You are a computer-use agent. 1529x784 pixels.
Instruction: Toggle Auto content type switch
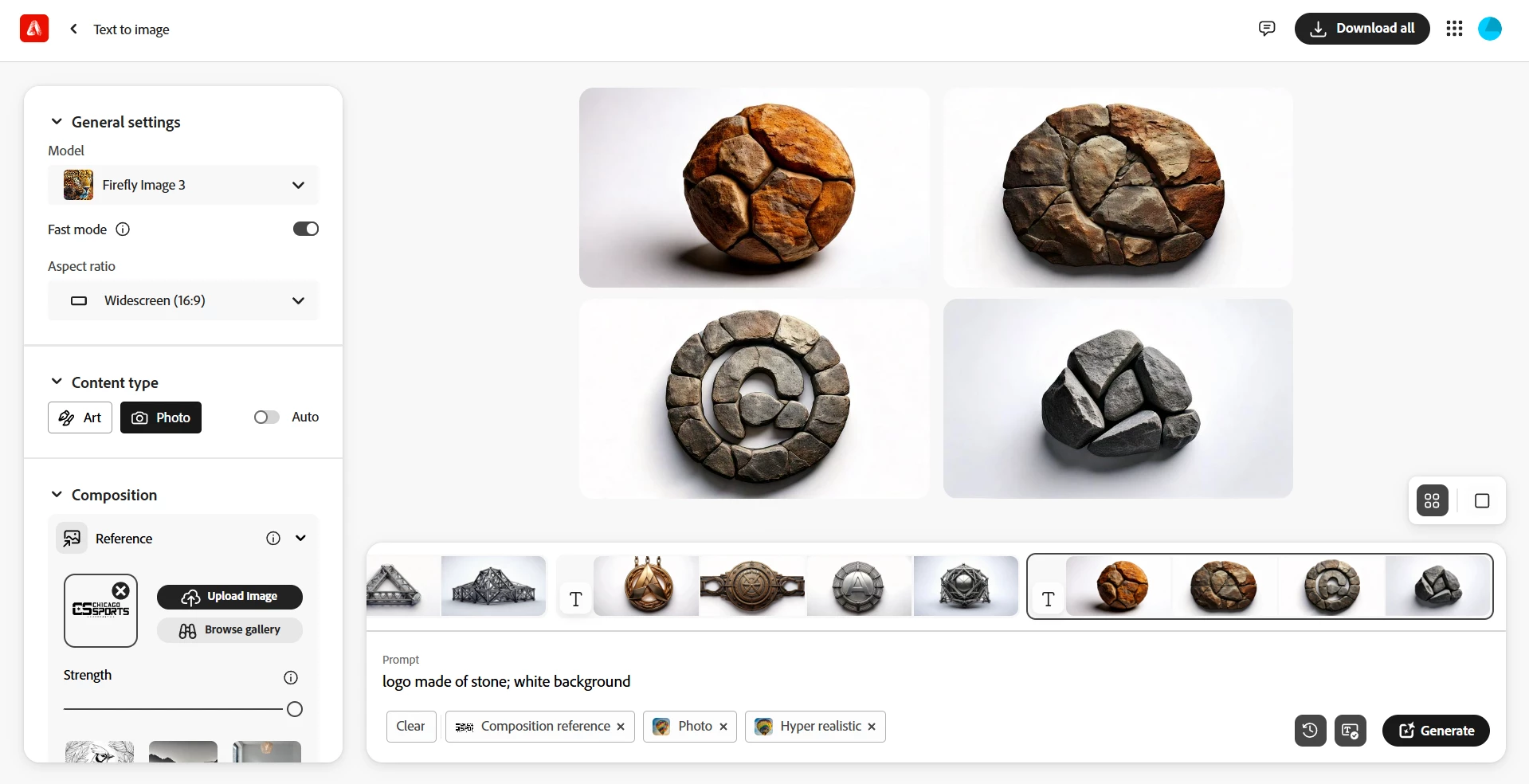coord(266,417)
